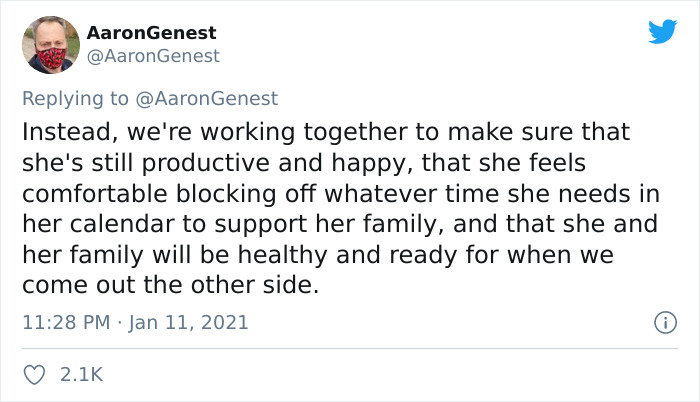
Task: Follow the @AaronGenest mention in Replying to
Action: (x=206, y=99)
